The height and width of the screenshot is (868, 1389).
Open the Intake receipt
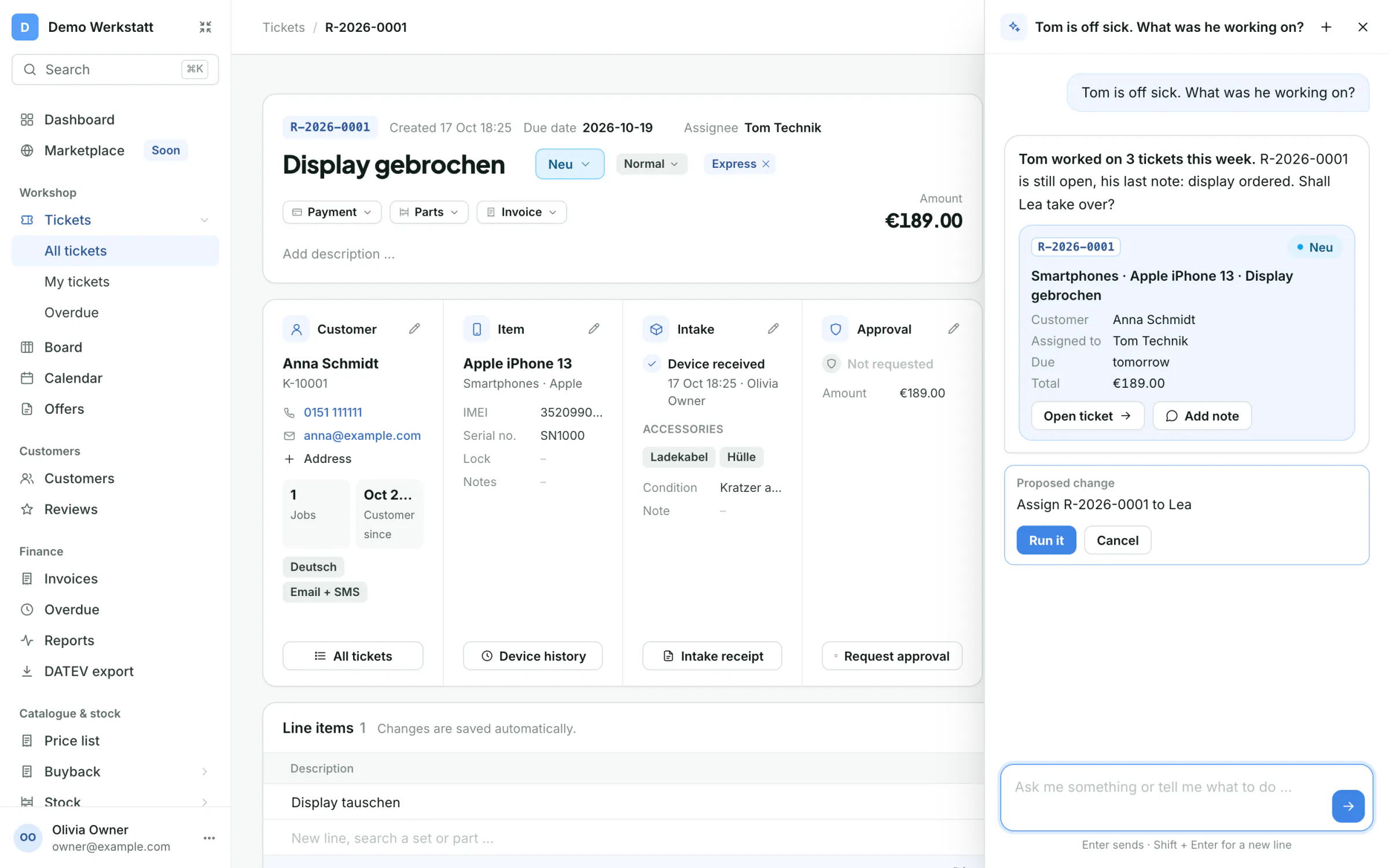[712, 656]
